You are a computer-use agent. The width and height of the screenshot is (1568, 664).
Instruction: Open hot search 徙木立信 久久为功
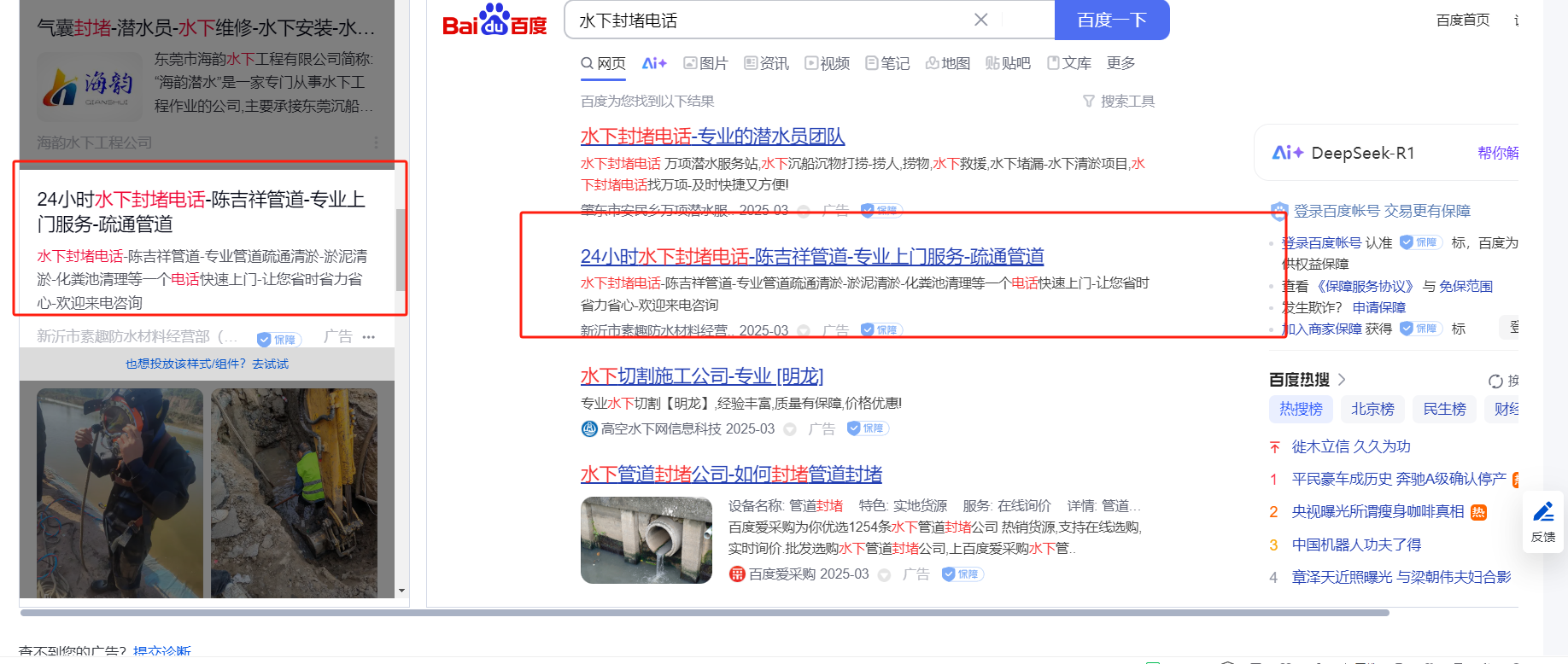click(1351, 447)
